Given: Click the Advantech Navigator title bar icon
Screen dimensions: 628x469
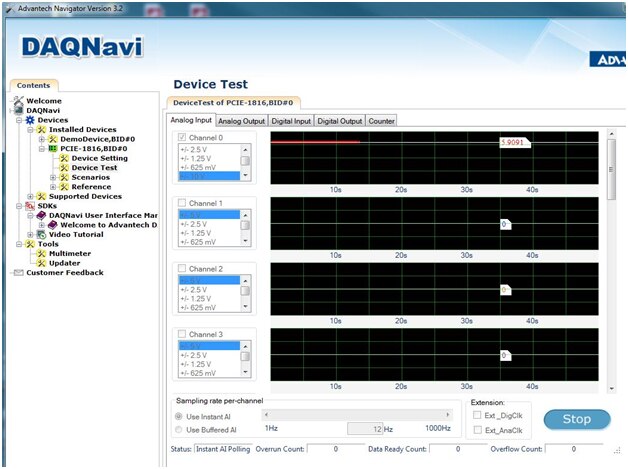Looking at the screenshot, I should [10, 8].
